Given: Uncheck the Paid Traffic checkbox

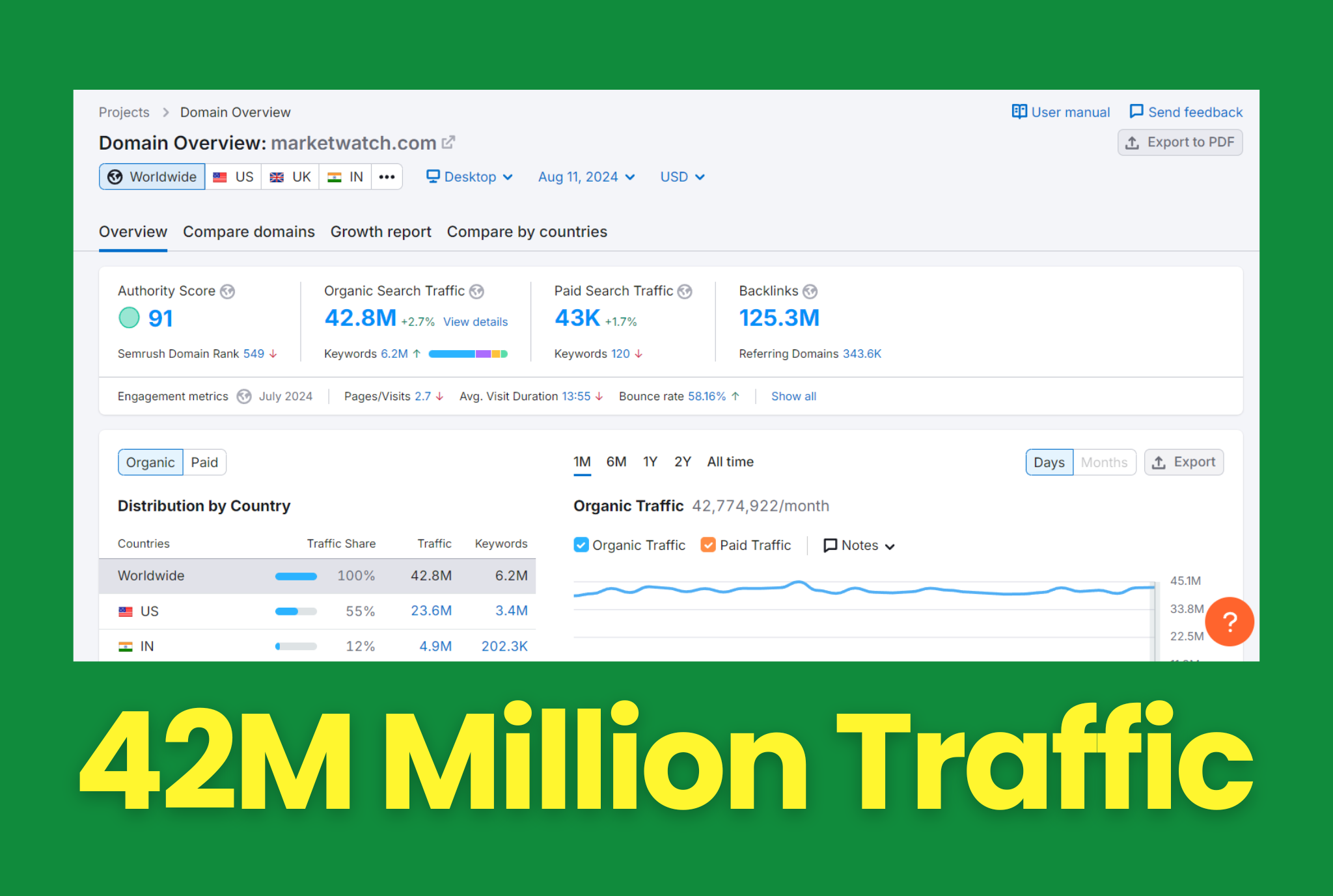Looking at the screenshot, I should point(708,545).
